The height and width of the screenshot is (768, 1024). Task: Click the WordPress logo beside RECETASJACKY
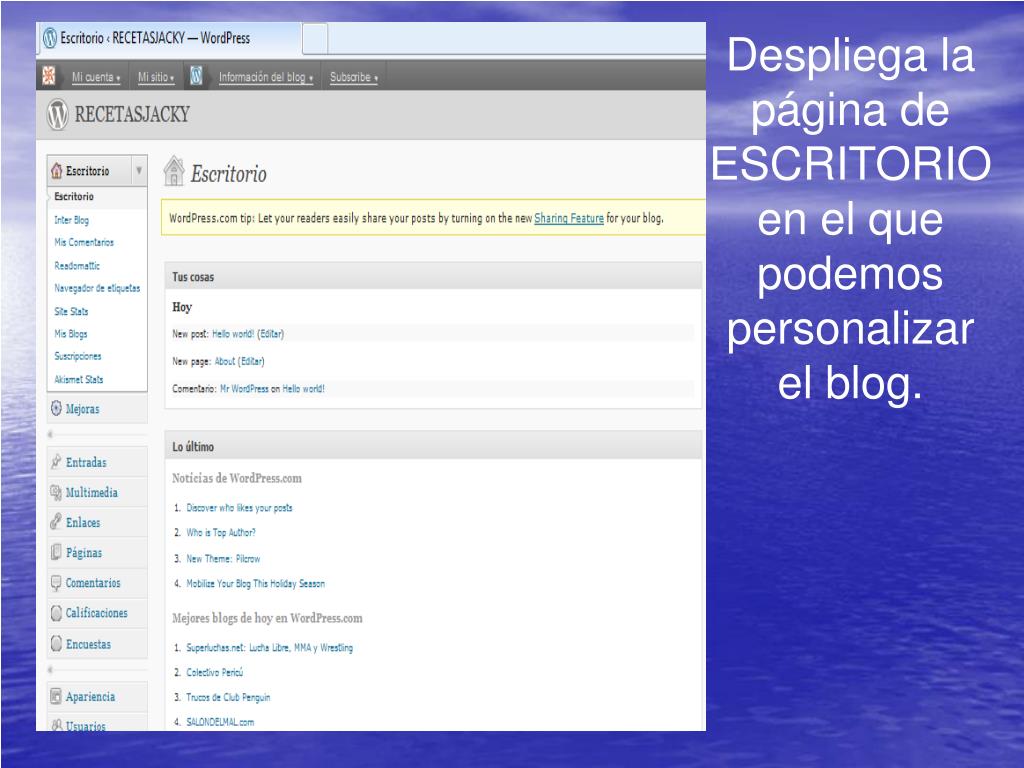[57, 114]
